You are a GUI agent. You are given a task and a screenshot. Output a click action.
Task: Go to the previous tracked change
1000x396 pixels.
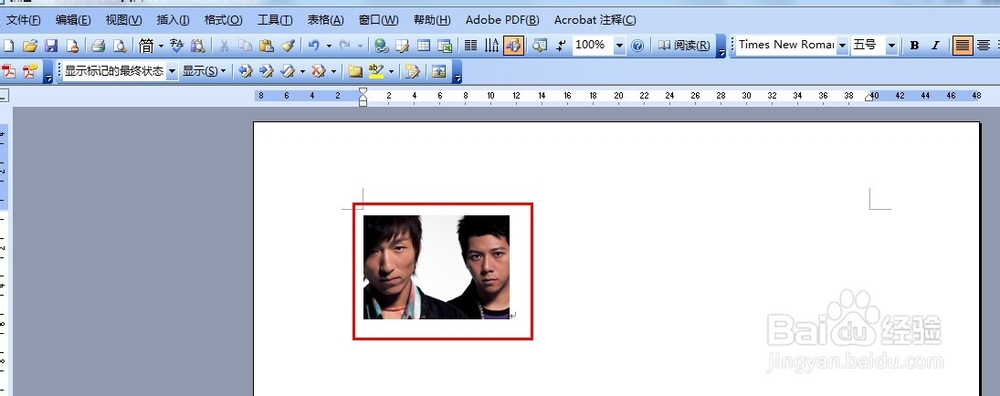pos(245,71)
